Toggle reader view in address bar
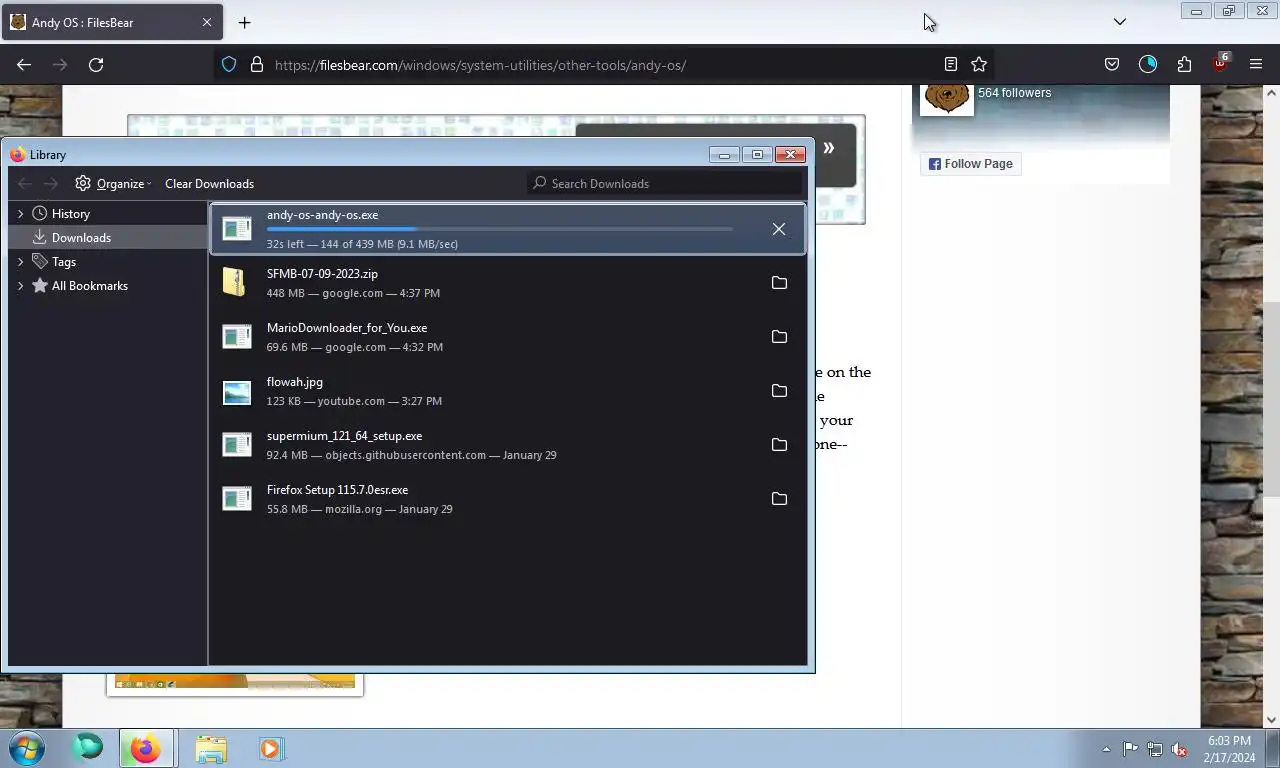1280x768 pixels. tap(951, 65)
